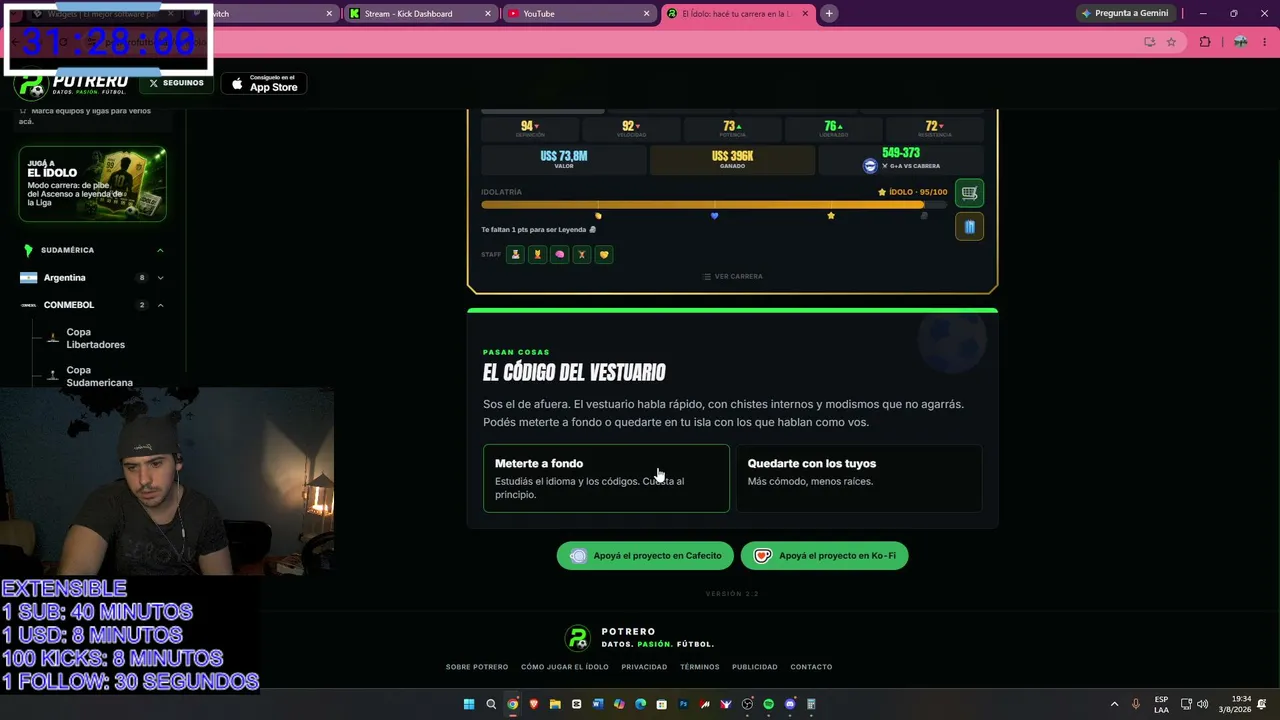
Task: Support the project on Ko-Fi
Action: (824, 555)
